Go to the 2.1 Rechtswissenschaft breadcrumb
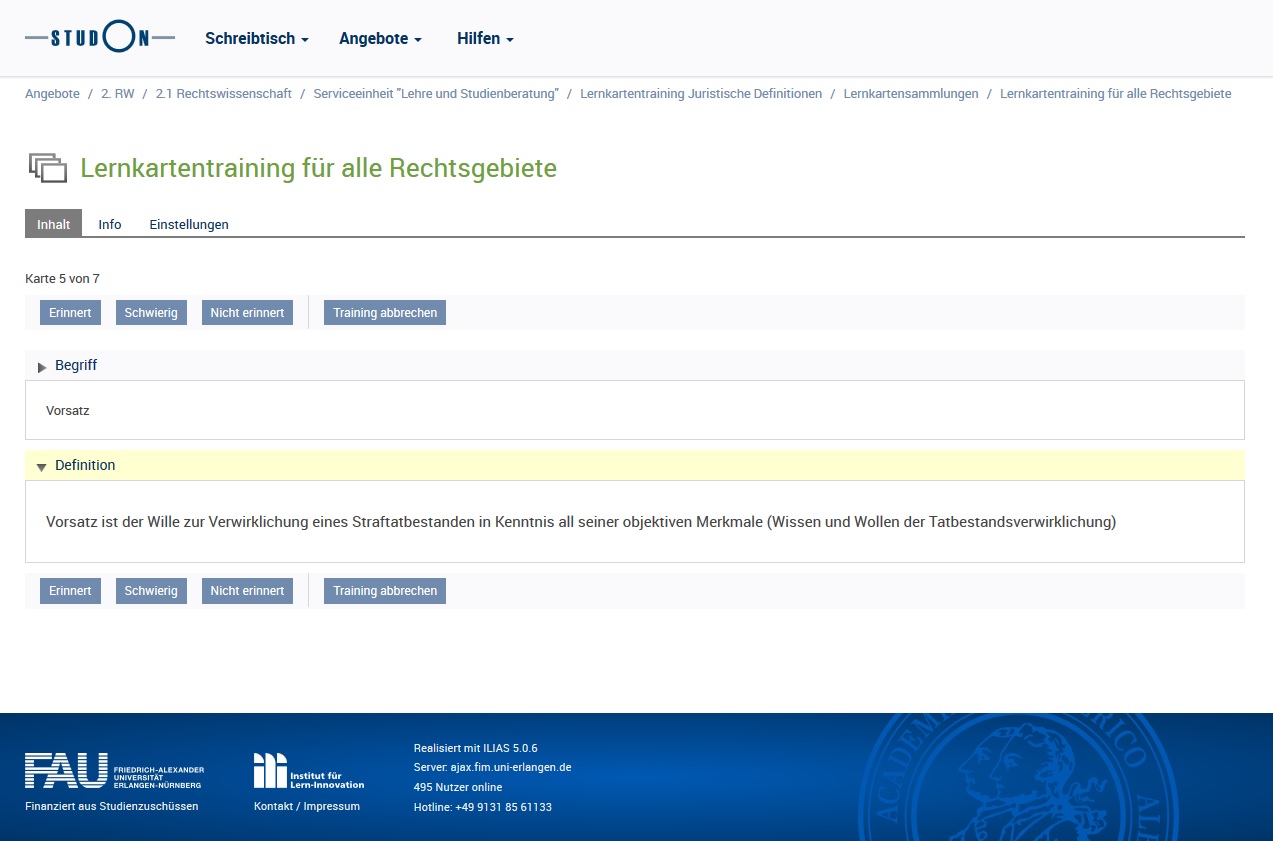 coord(224,93)
